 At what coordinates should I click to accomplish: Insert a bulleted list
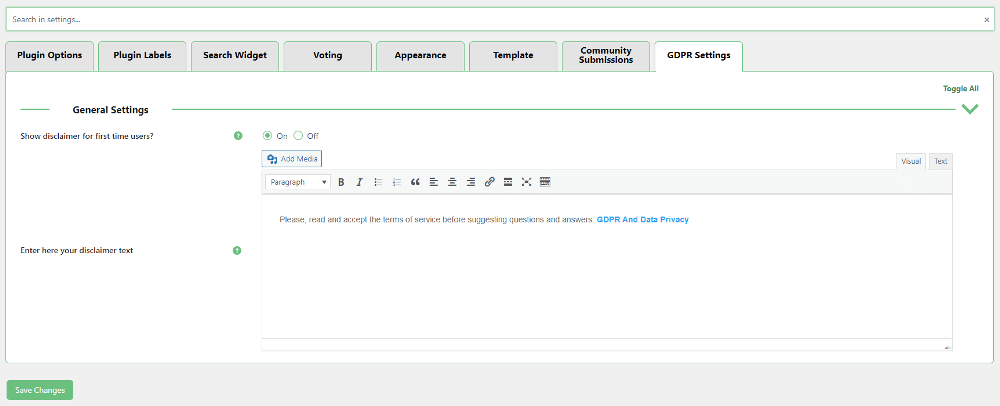click(378, 182)
